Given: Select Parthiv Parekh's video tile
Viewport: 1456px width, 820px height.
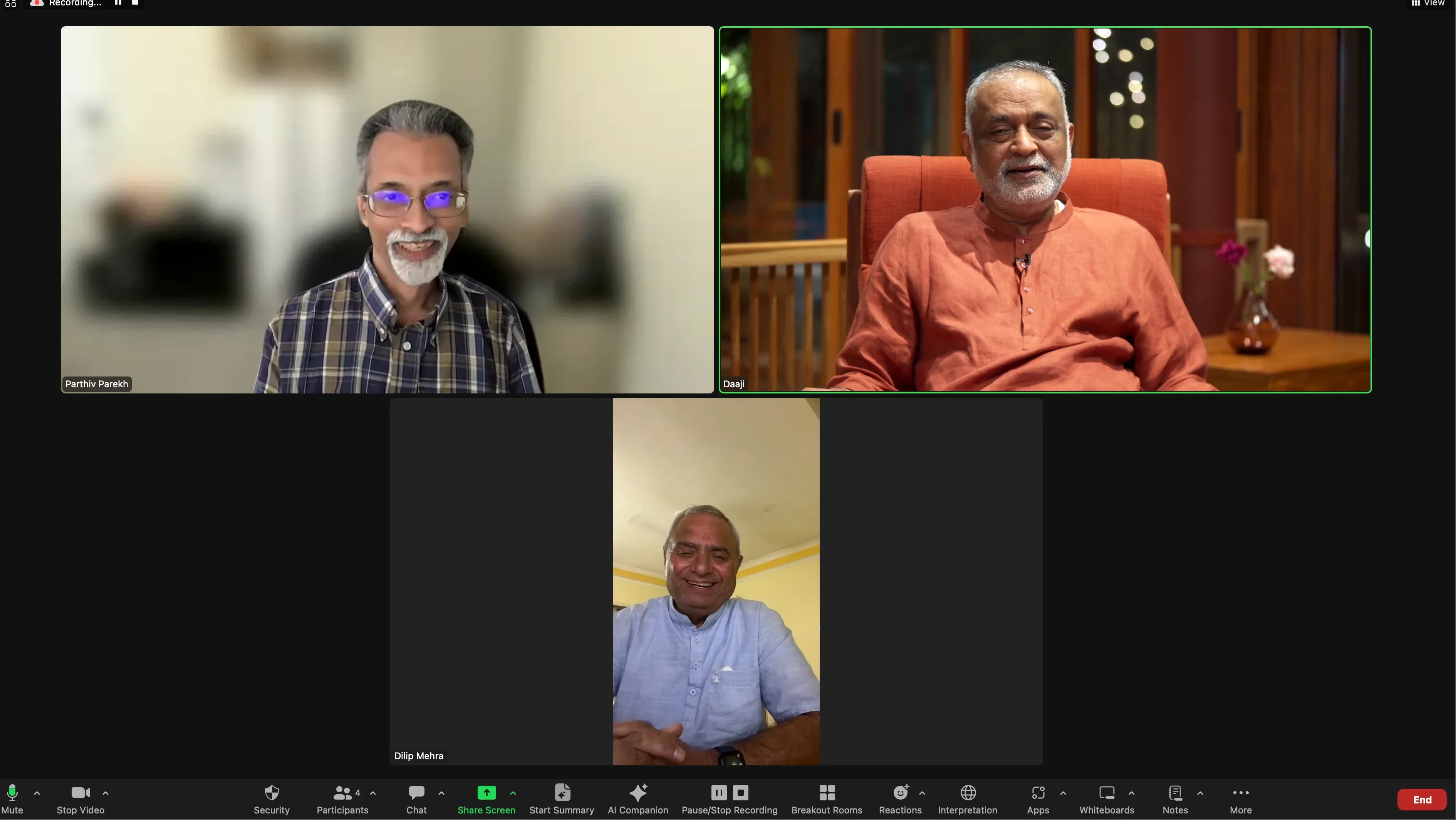Looking at the screenshot, I should coord(387,209).
